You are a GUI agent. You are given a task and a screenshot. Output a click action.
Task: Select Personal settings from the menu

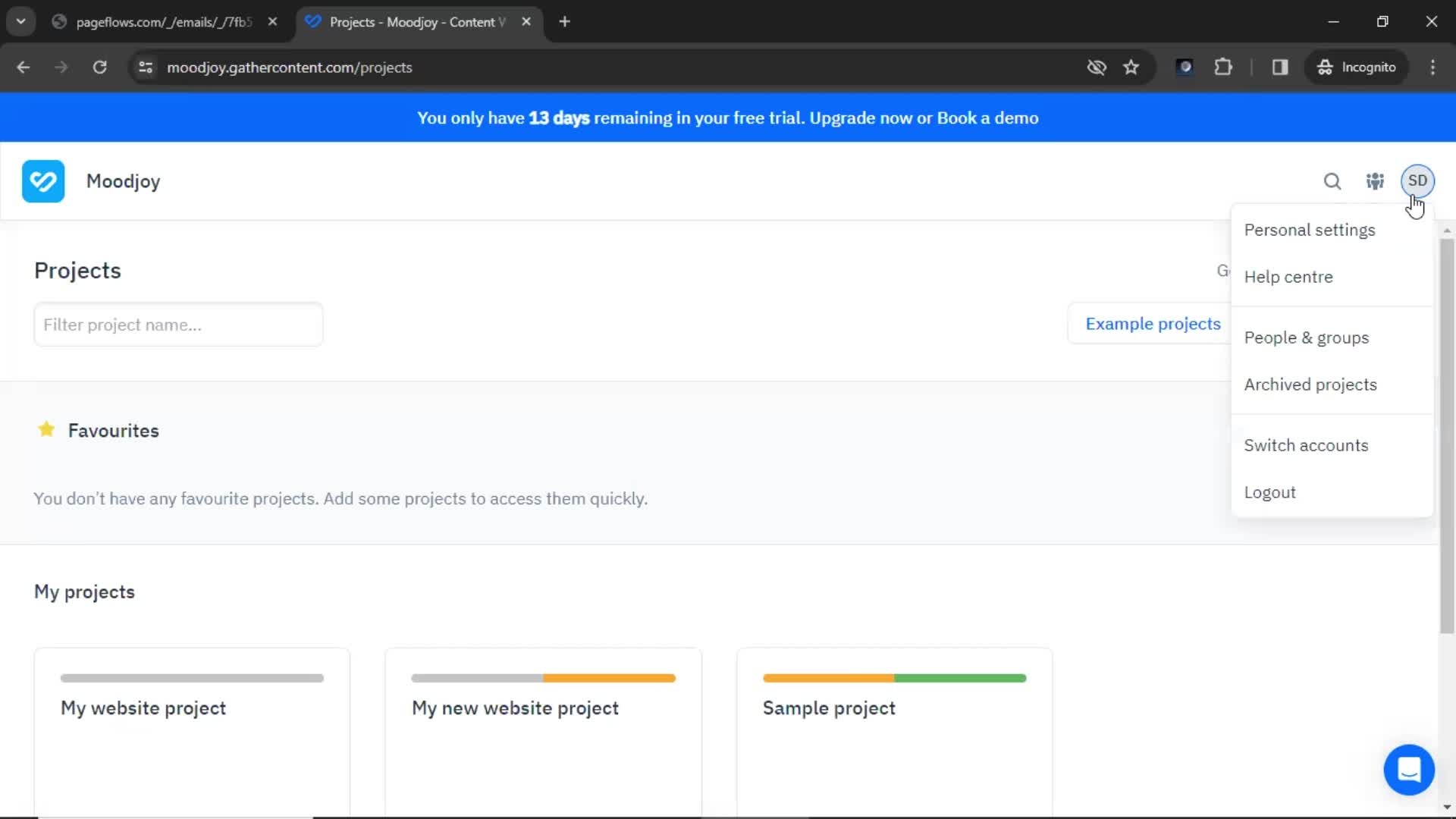pyautogui.click(x=1310, y=230)
